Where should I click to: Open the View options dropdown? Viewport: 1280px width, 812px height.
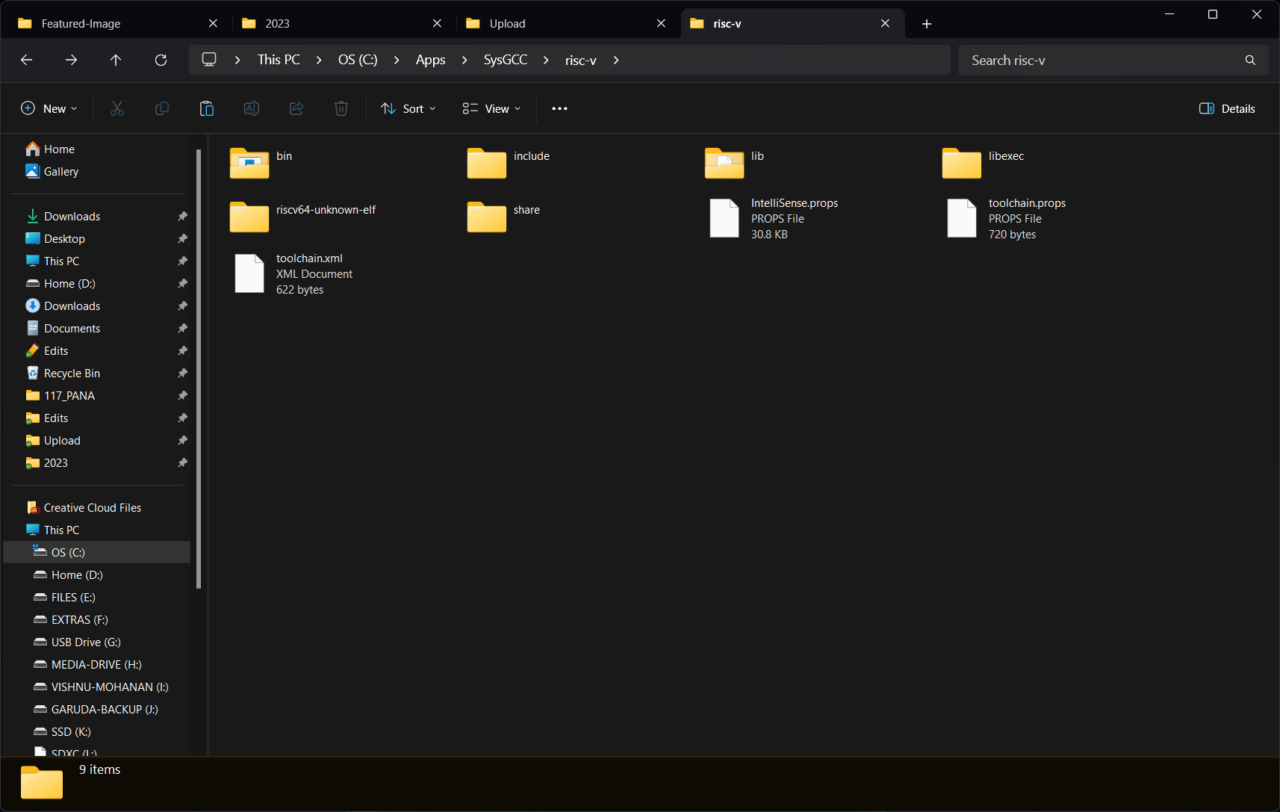(491, 108)
